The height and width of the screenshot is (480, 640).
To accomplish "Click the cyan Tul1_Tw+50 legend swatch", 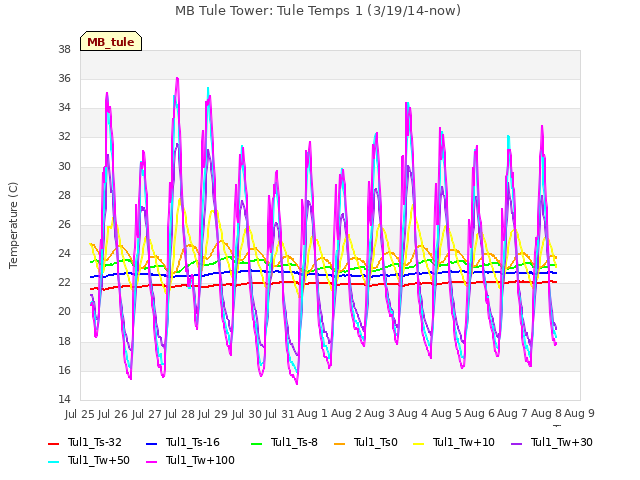I will click(53, 462).
